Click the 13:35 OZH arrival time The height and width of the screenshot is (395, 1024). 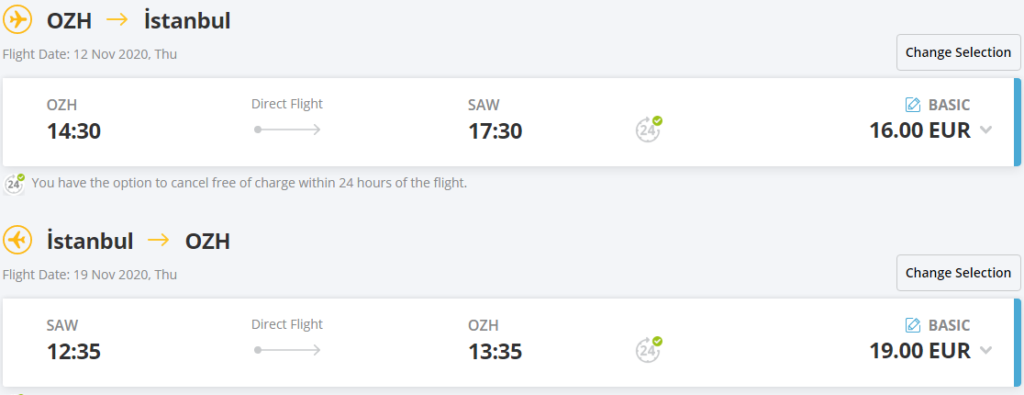tap(495, 353)
